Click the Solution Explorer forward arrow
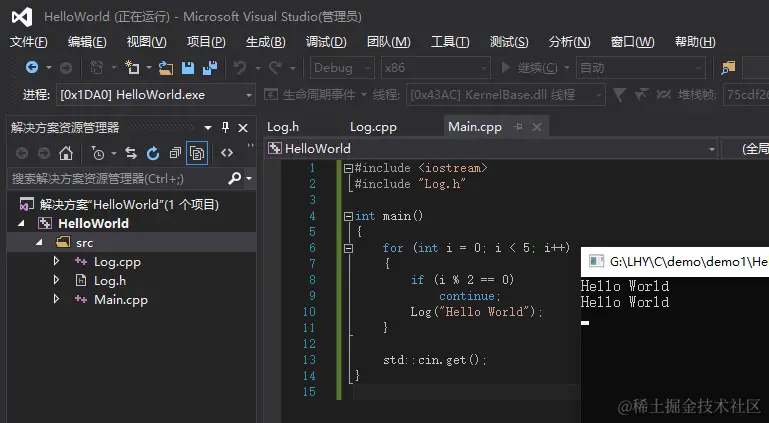769x423 pixels. point(44,153)
